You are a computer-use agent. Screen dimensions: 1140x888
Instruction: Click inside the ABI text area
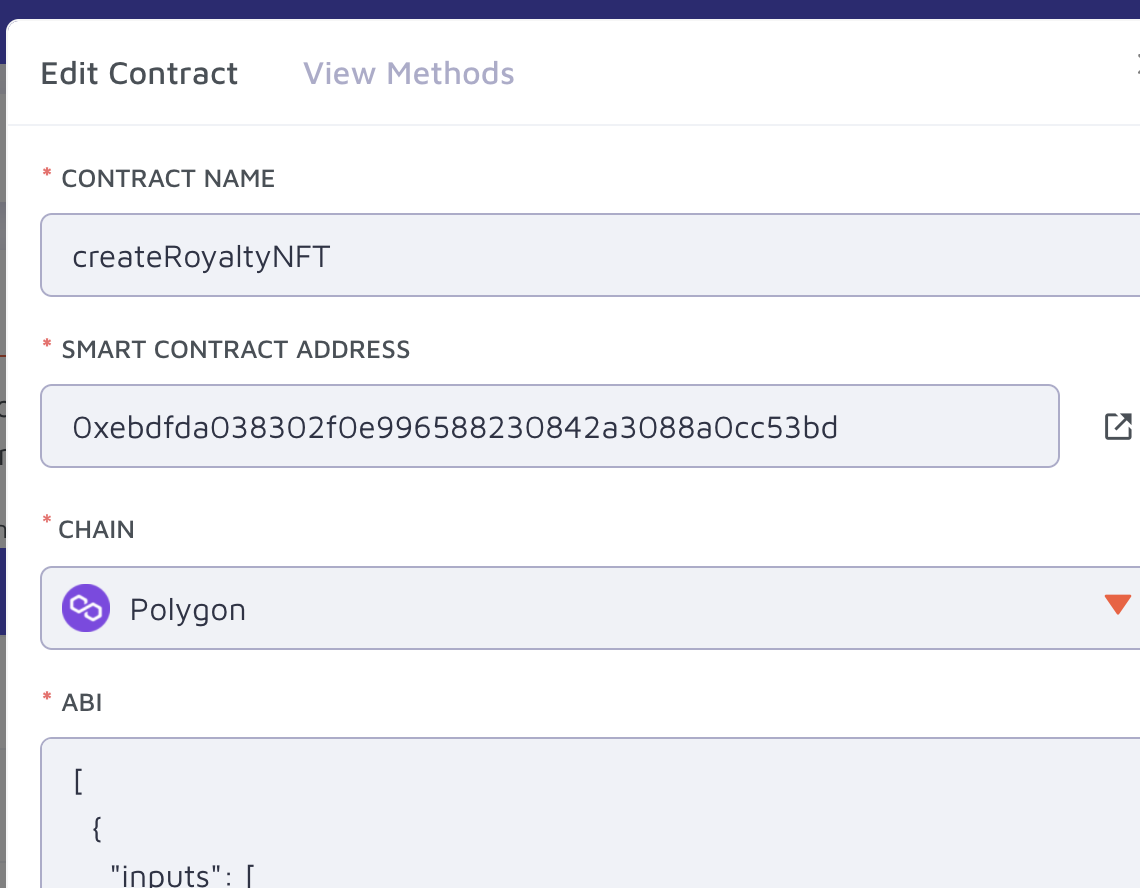tap(590, 813)
